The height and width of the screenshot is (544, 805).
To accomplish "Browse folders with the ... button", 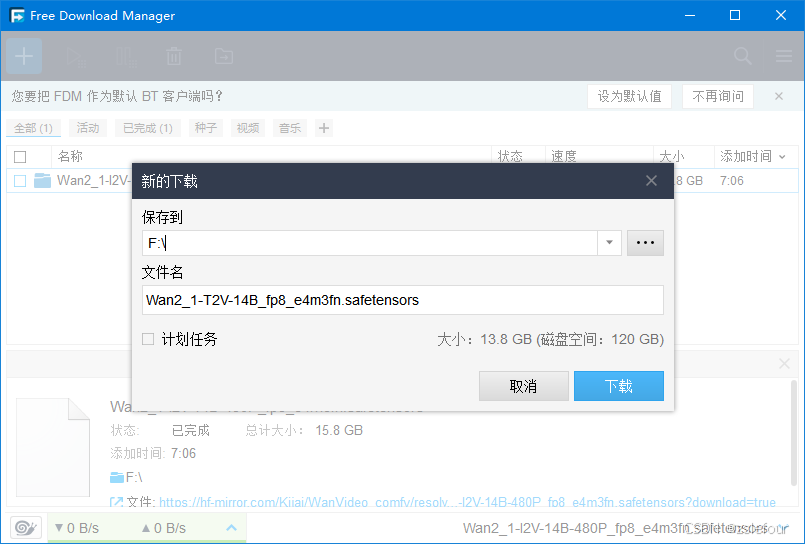I will [x=645, y=243].
